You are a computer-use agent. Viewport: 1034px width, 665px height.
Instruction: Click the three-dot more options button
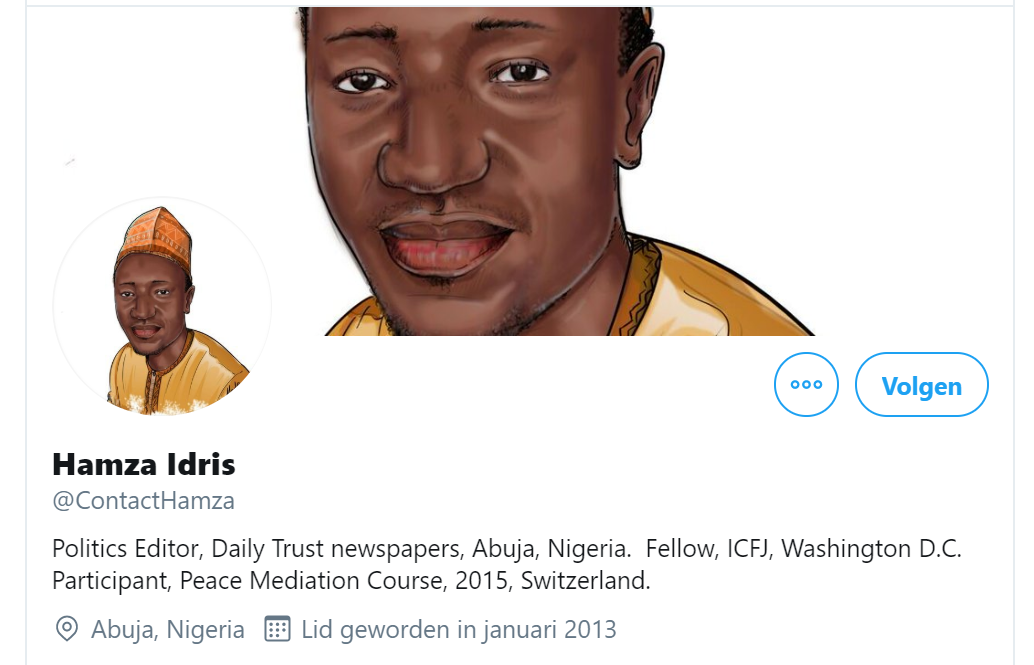[806, 385]
